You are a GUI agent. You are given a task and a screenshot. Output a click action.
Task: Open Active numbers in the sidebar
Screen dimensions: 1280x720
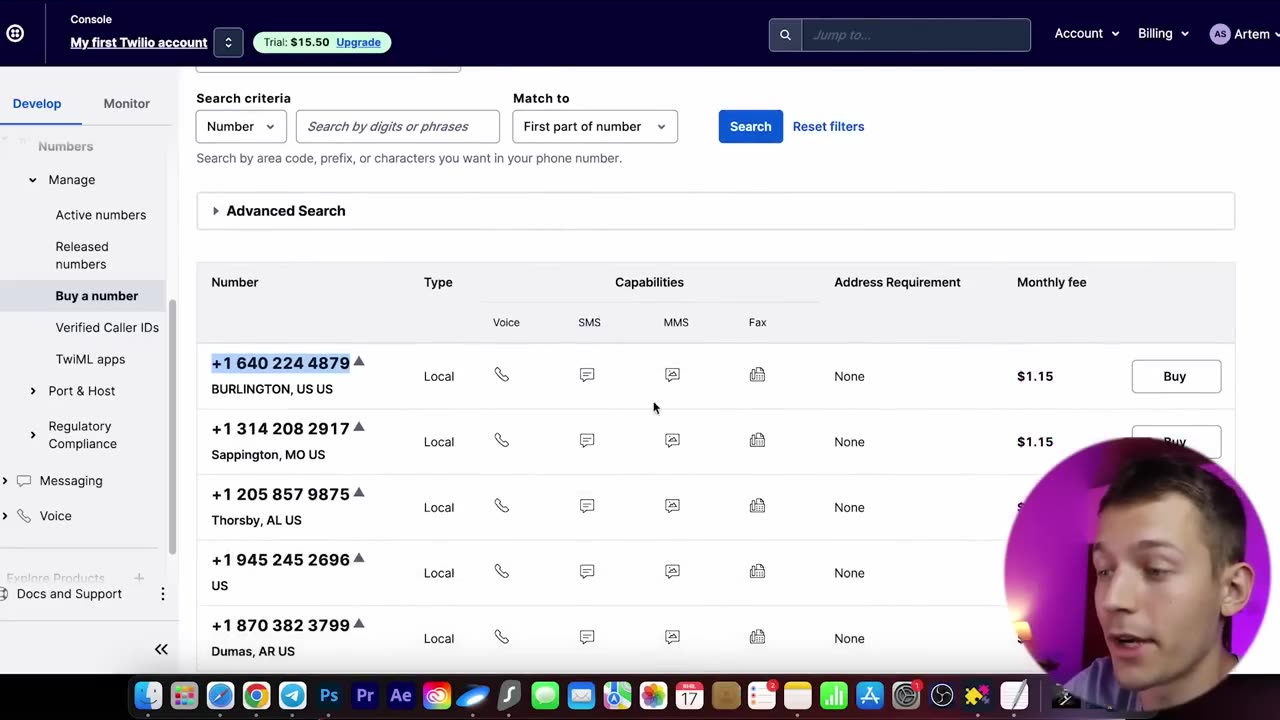(101, 215)
